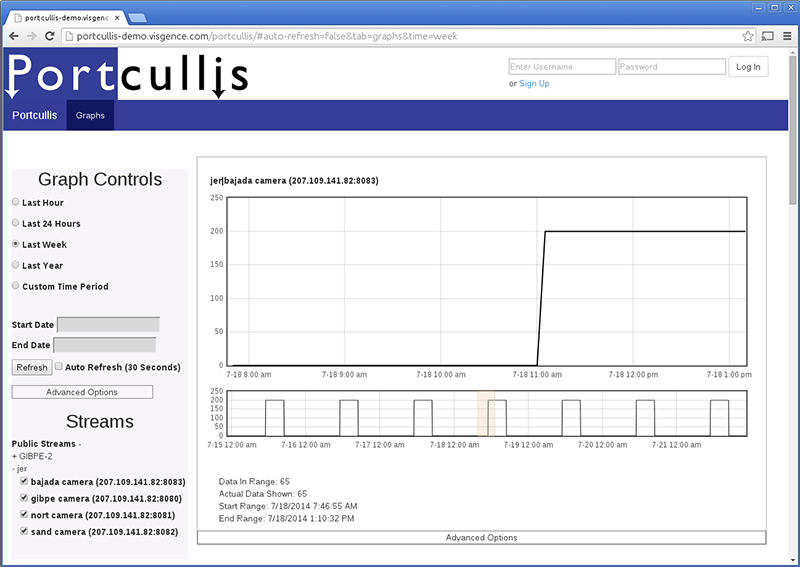
Task: Expand the GIBPE-2 stream group
Action: (32, 456)
